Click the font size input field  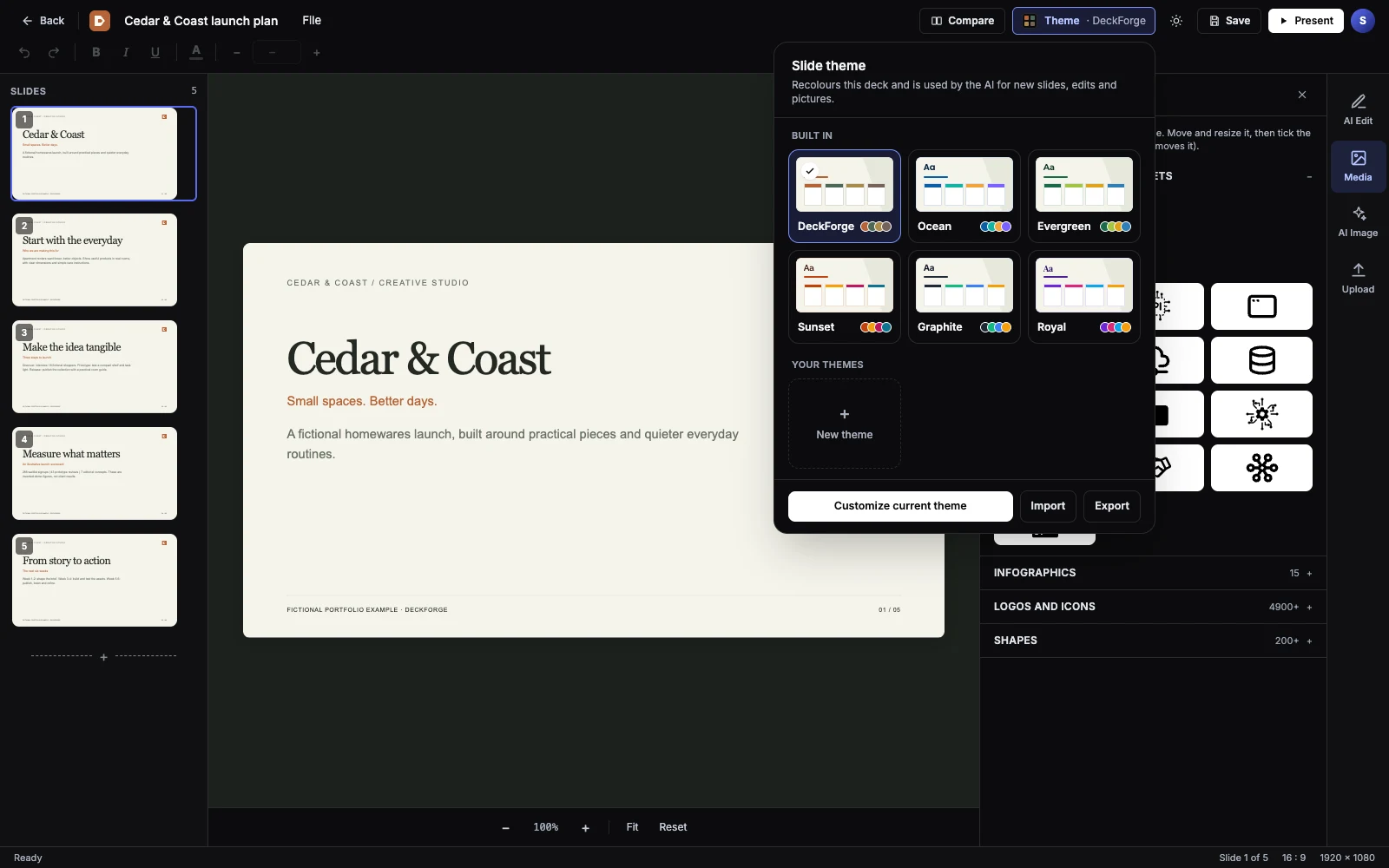coord(276,53)
